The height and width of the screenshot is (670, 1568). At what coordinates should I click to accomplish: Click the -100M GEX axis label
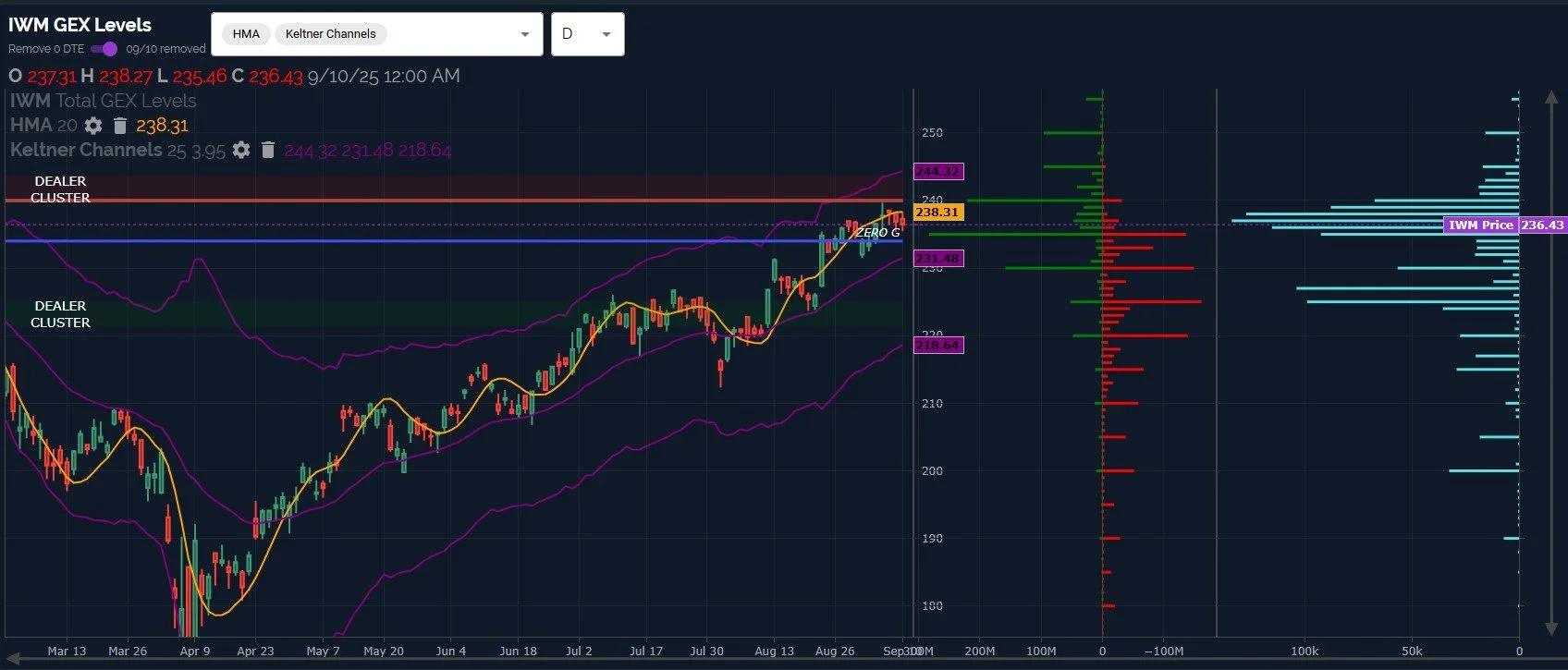[x=1164, y=651]
